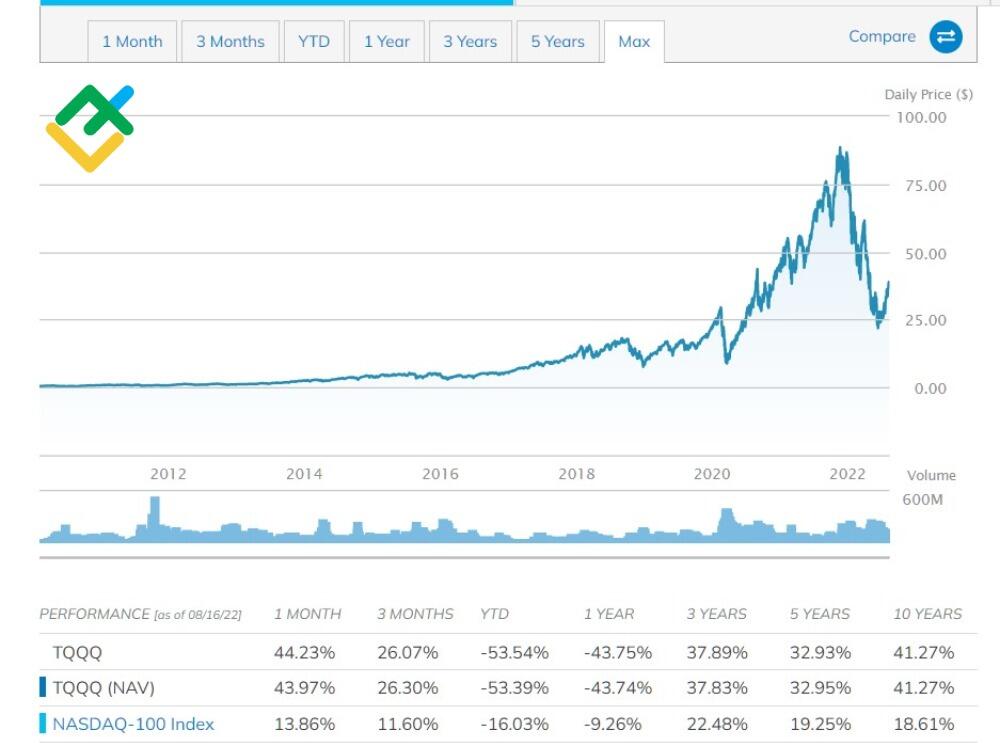Image resolution: width=1000 pixels, height=743 pixels.
Task: Click NASDAQ-100 YTD value -16.03%
Action: [514, 724]
